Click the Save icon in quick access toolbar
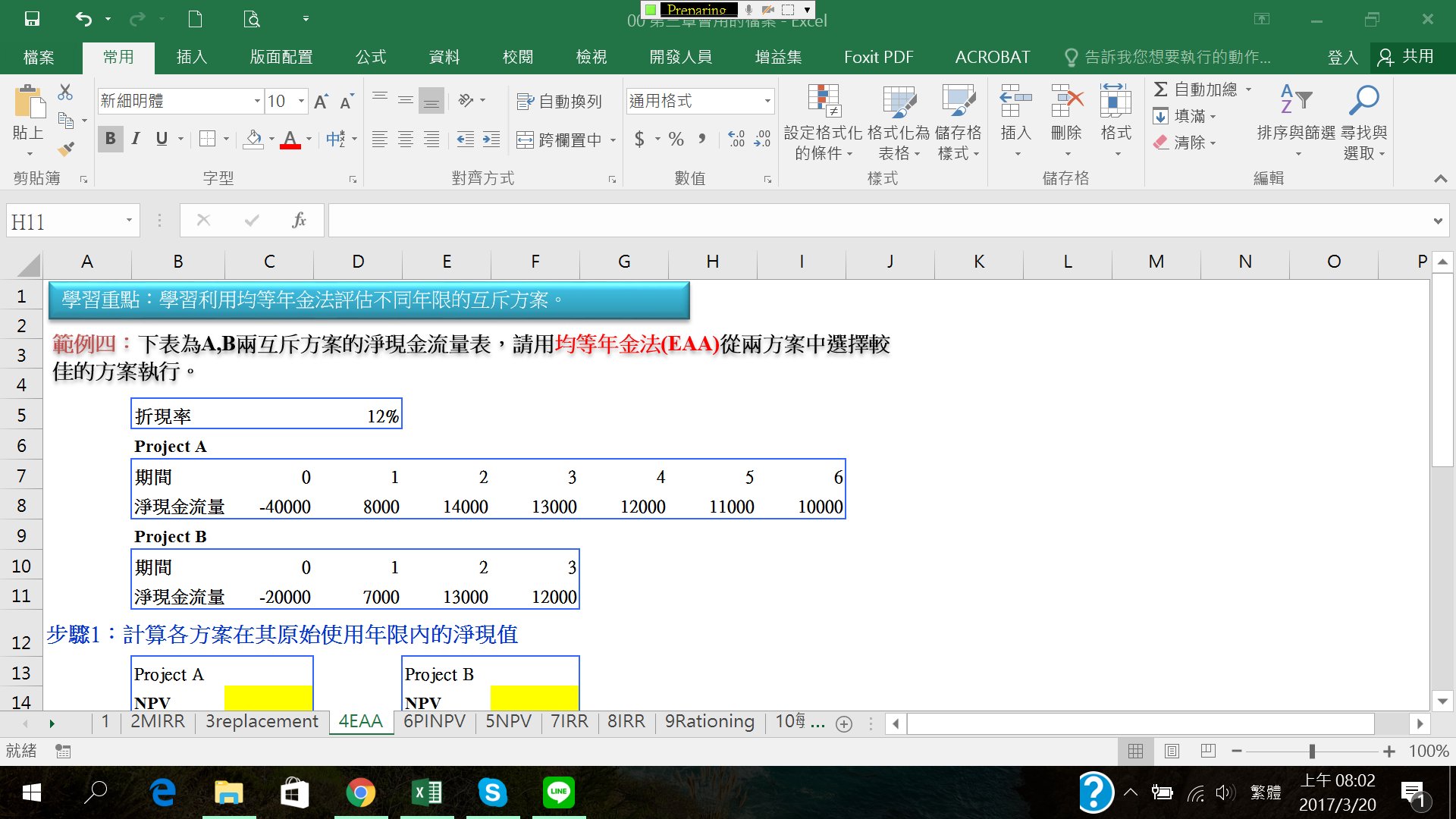Image resolution: width=1456 pixels, height=819 pixels. point(31,19)
